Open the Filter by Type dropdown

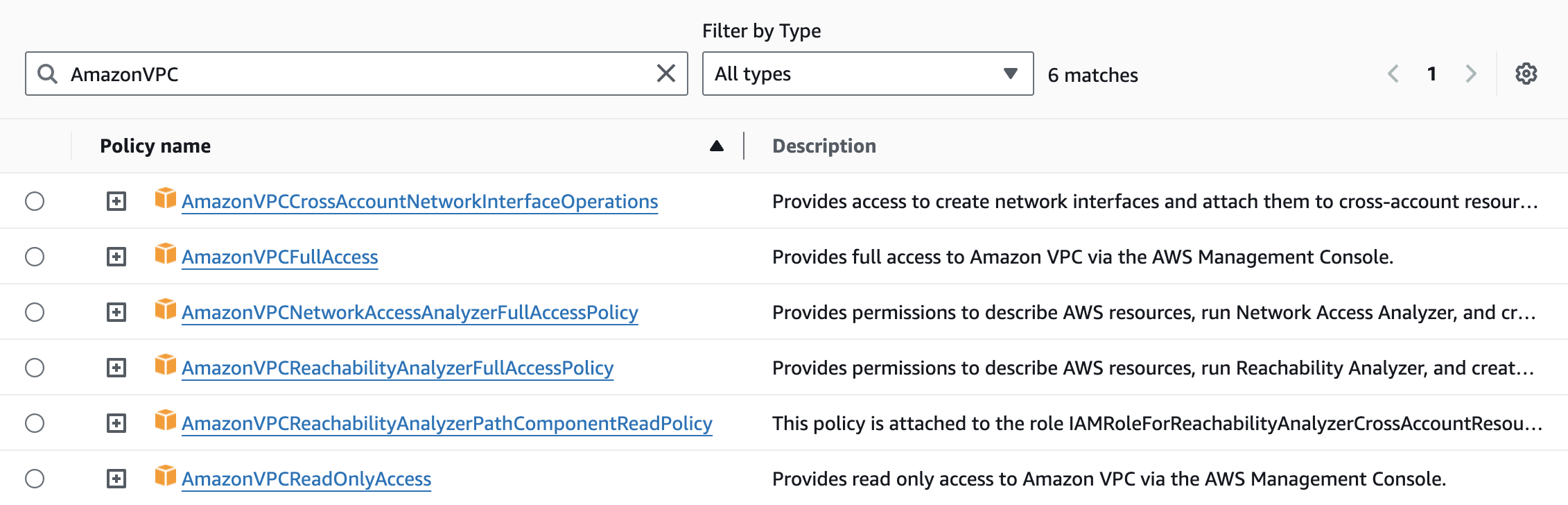(868, 74)
